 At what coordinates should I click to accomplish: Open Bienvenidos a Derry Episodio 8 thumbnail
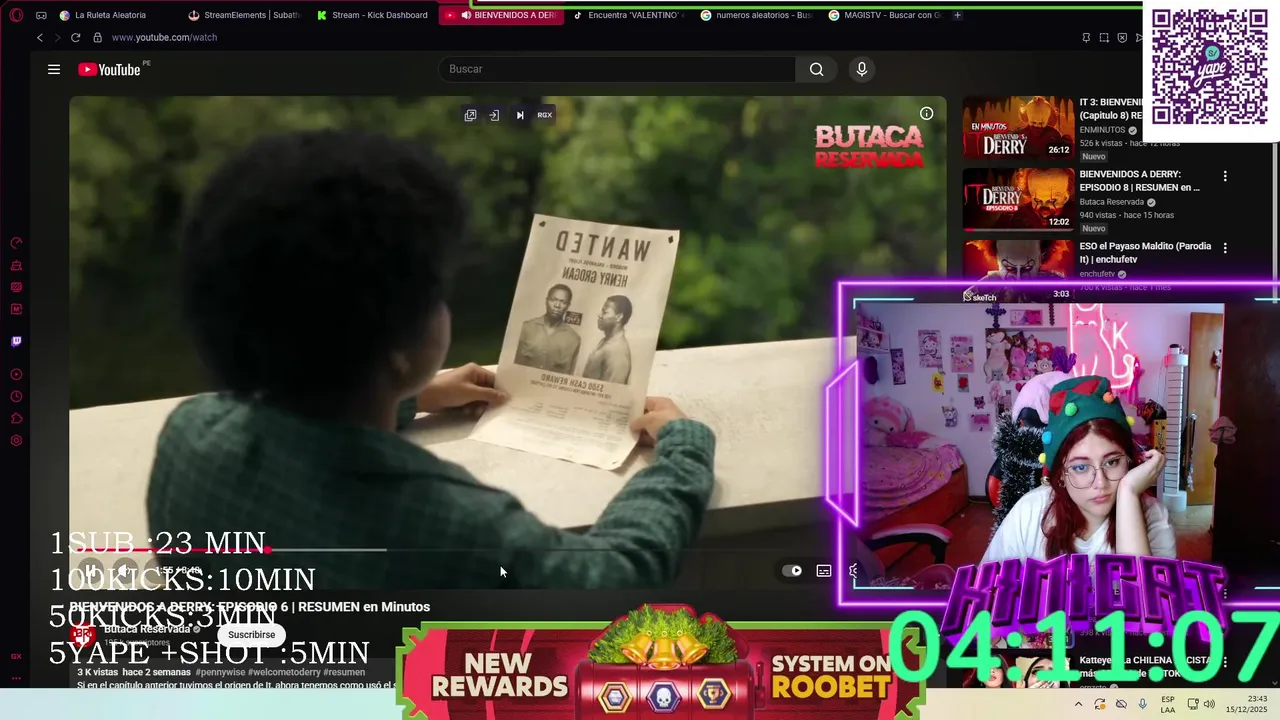point(1018,200)
